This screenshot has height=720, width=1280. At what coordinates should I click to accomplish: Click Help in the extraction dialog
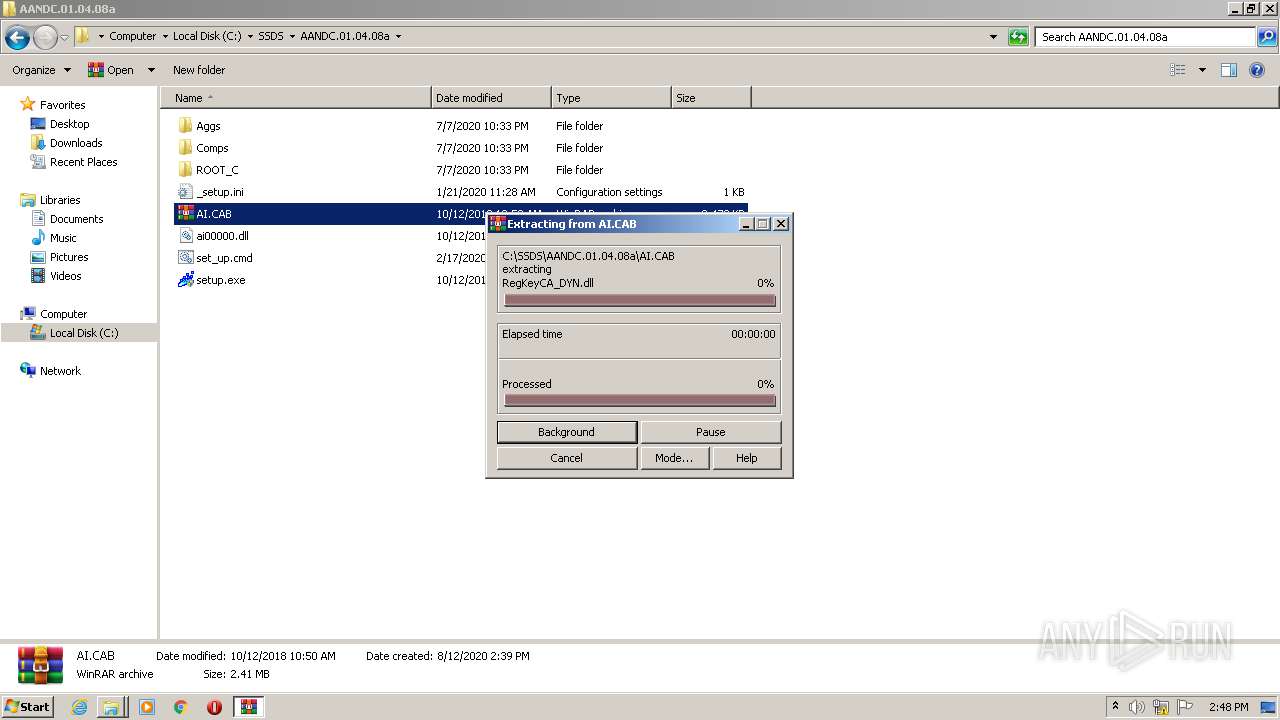[747, 458]
